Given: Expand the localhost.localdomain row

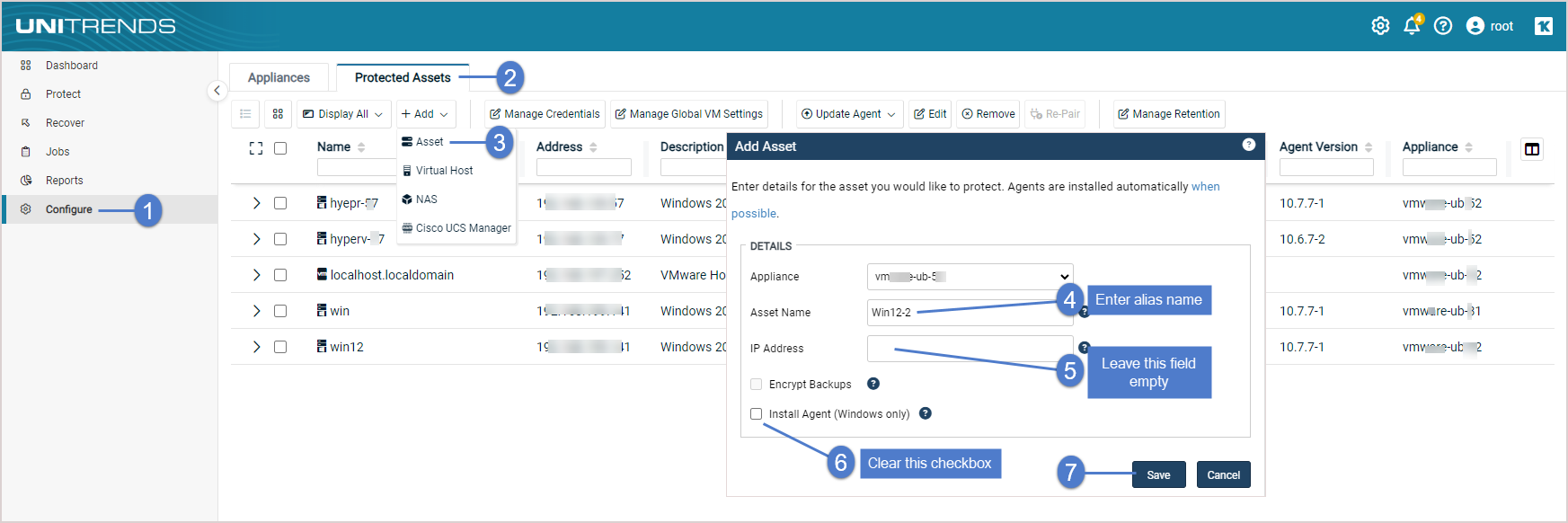Looking at the screenshot, I should [x=256, y=275].
